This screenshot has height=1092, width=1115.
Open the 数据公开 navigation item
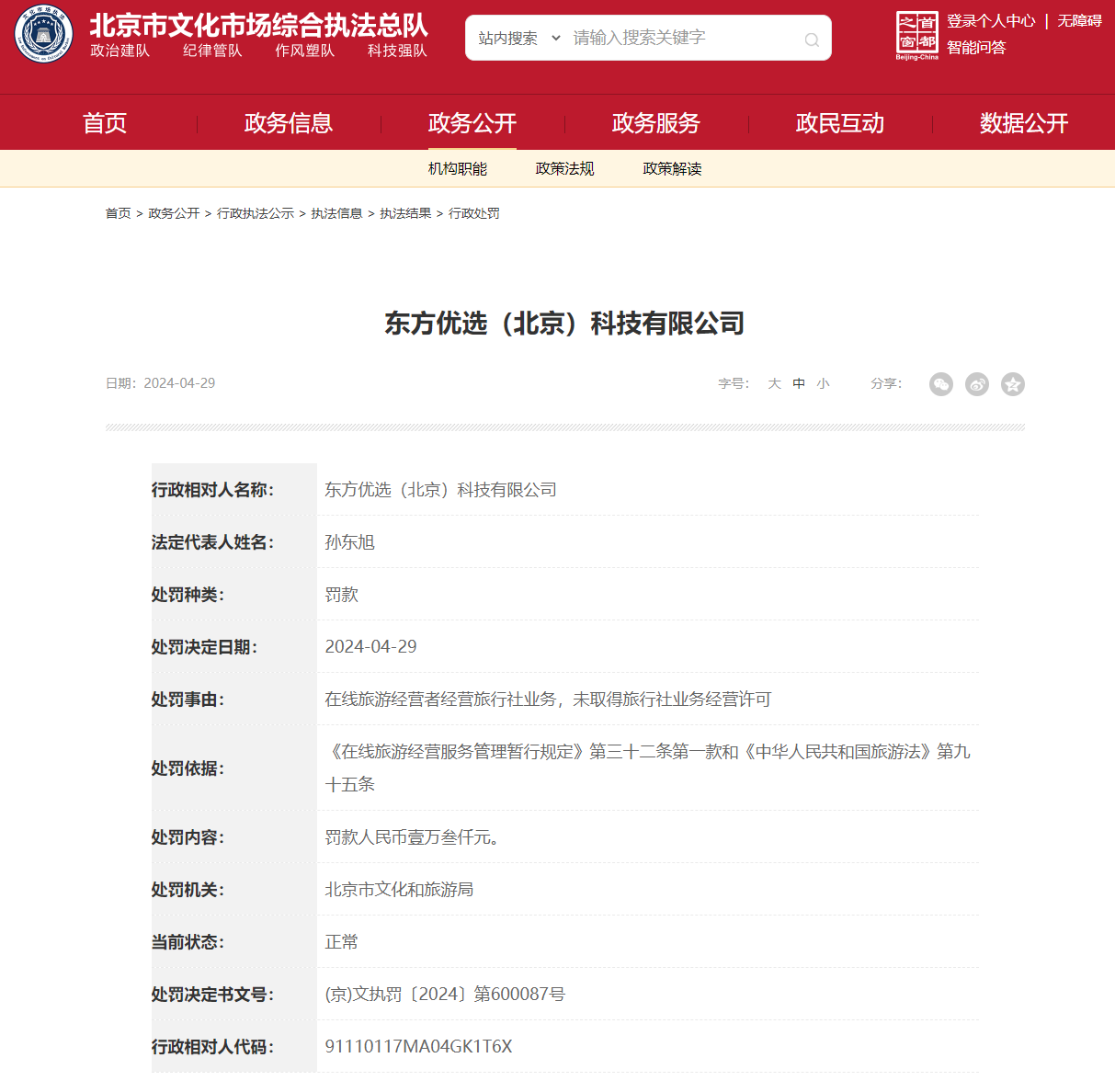point(1024,123)
